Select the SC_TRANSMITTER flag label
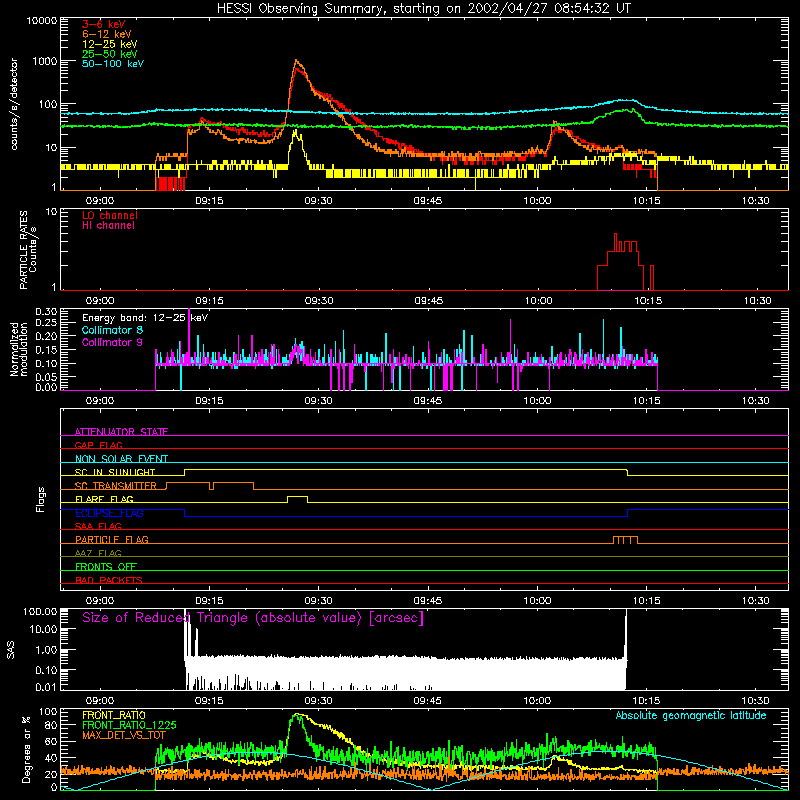Viewport: 800px width, 800px height. coord(116,486)
